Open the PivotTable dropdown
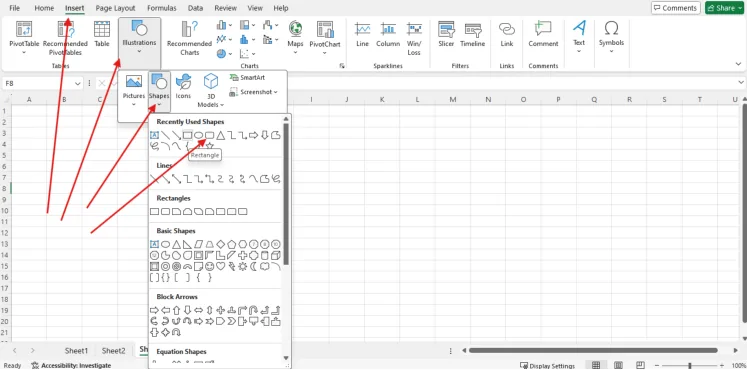Screen dimensions: 747x370 coord(24,52)
